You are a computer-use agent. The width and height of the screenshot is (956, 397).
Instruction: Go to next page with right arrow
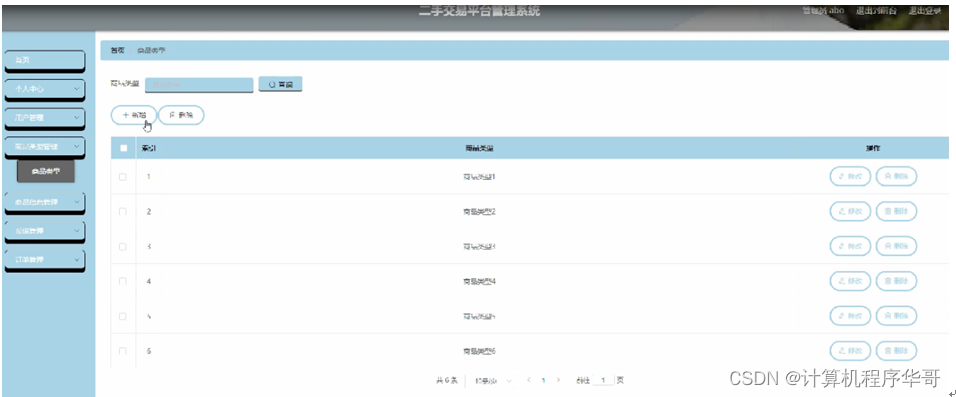click(558, 380)
